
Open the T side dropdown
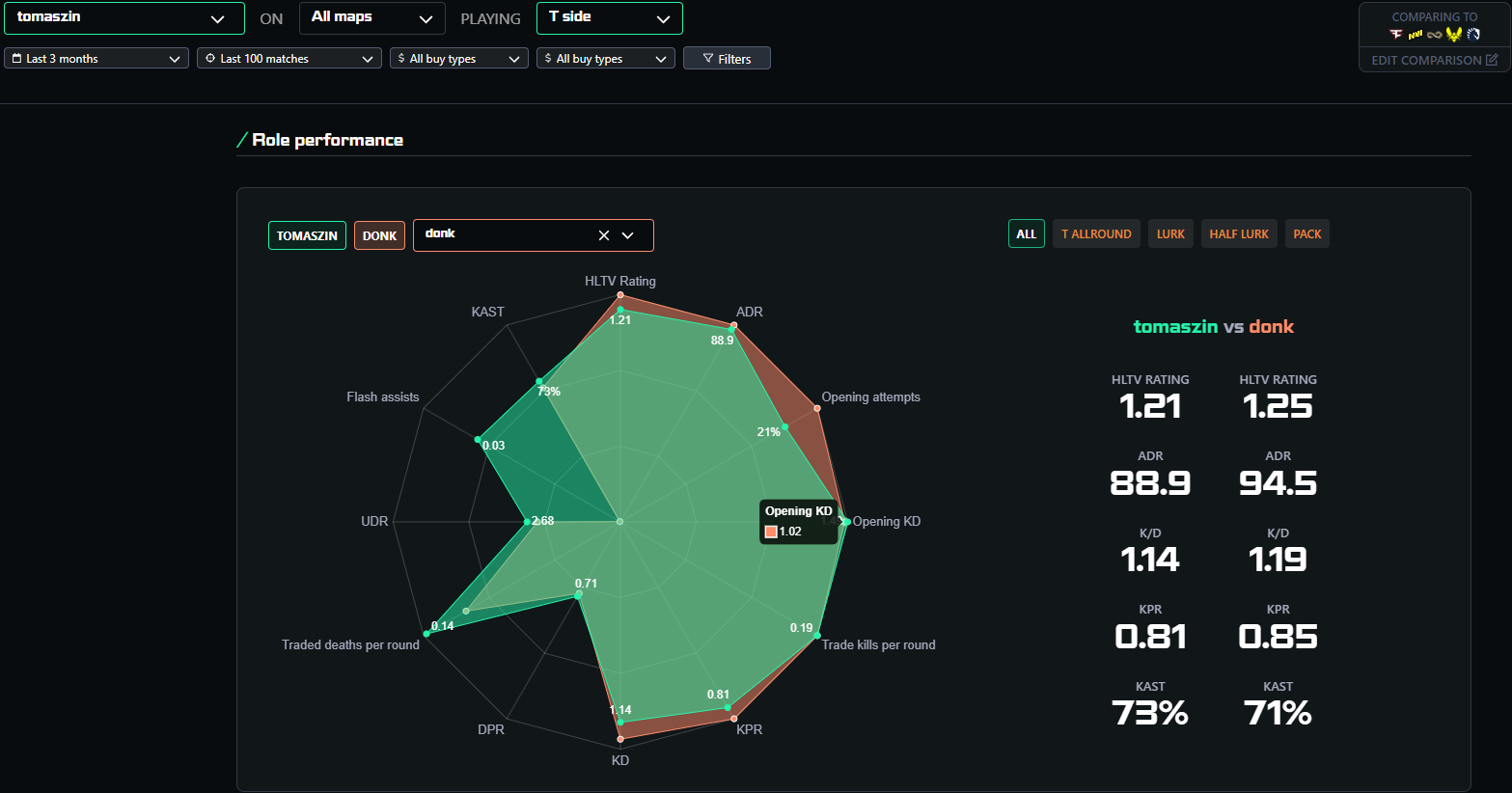[x=609, y=18]
